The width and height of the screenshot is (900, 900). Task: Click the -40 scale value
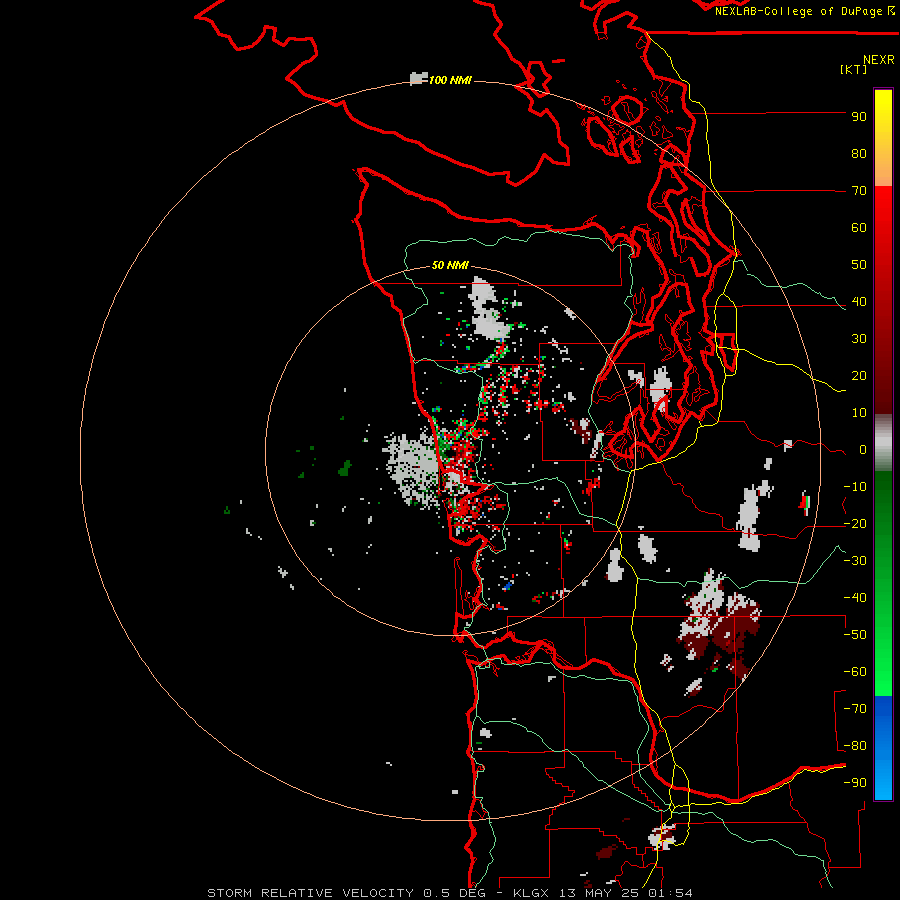pos(855,598)
